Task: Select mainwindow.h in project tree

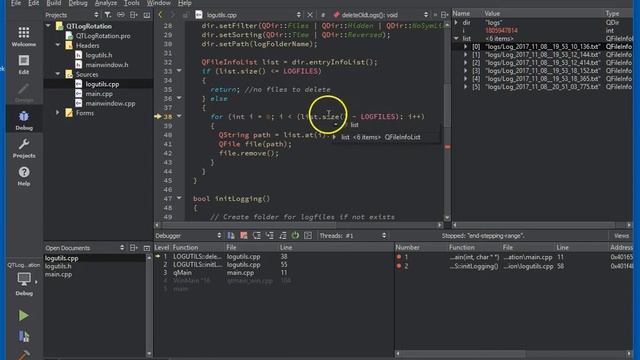Action: 107,64
